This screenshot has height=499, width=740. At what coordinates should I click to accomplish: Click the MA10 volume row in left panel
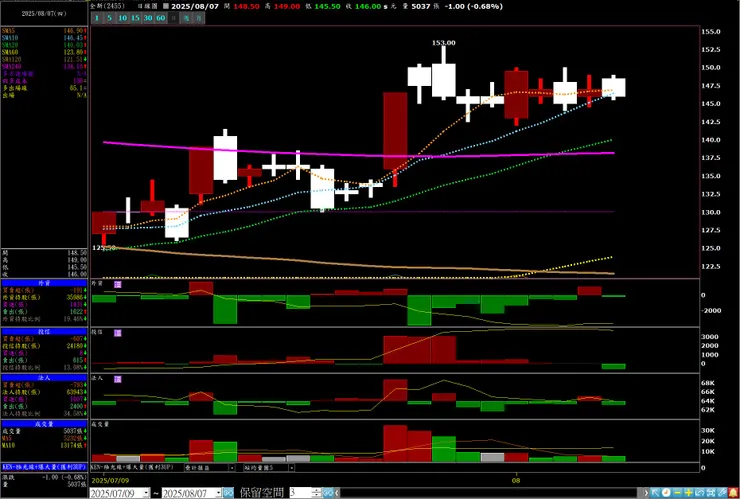coord(44,445)
